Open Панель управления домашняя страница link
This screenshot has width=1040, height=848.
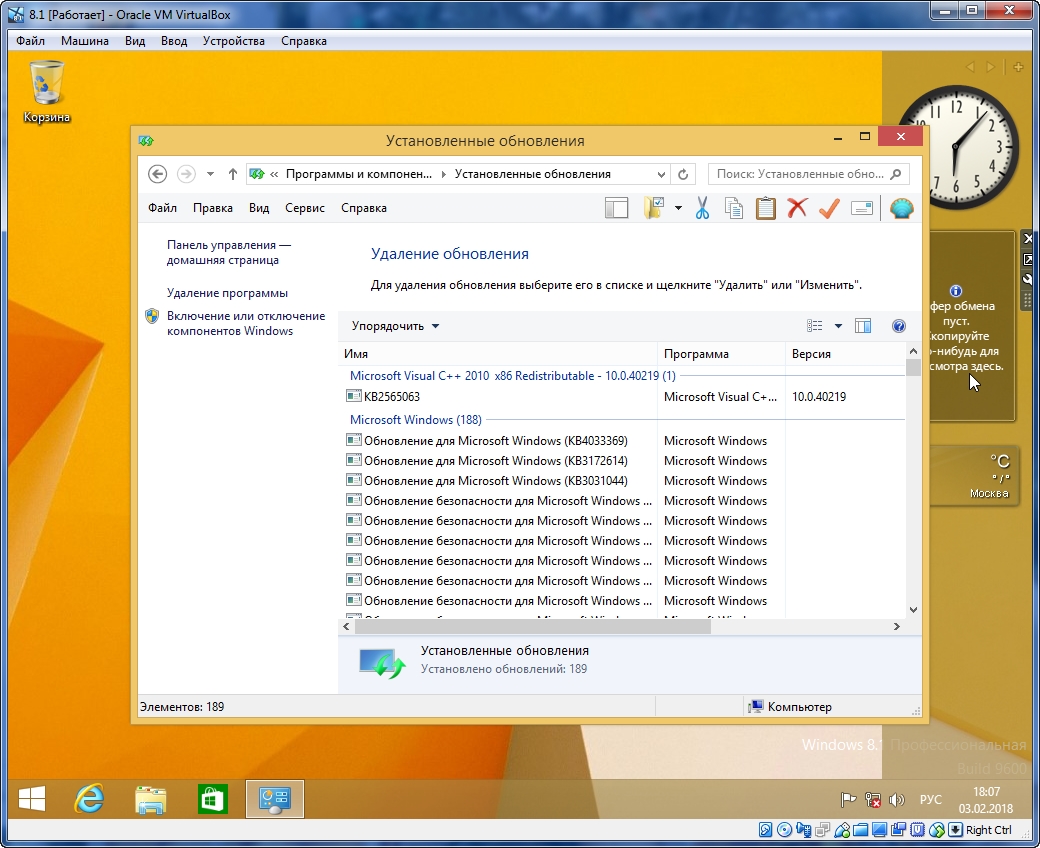click(229, 253)
